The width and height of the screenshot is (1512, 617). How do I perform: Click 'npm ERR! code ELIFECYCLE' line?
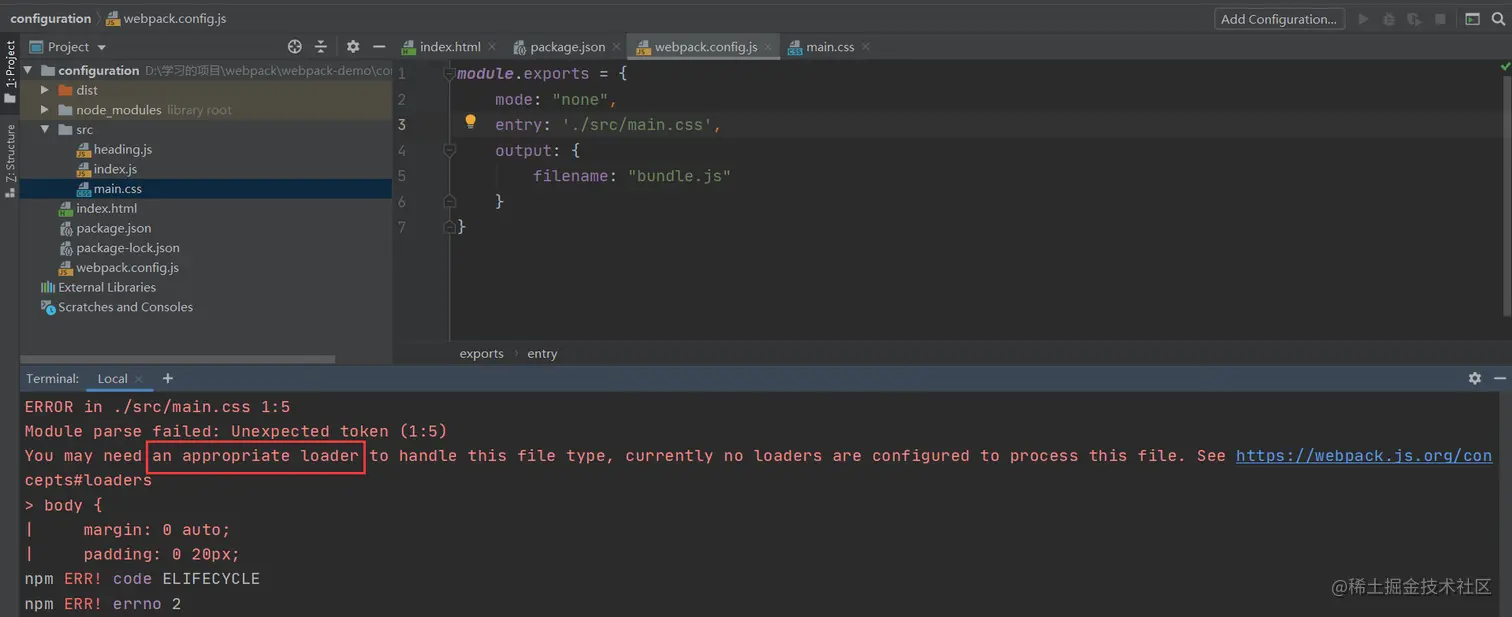142,579
